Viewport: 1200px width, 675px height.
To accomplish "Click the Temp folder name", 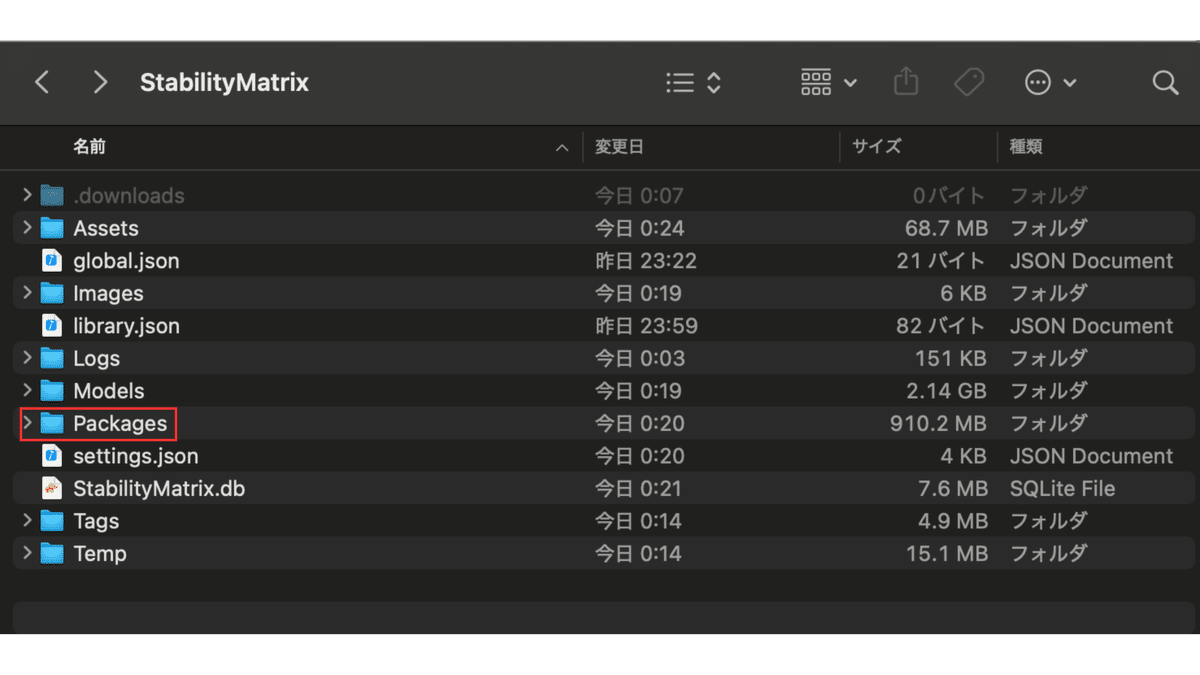I will pos(100,554).
